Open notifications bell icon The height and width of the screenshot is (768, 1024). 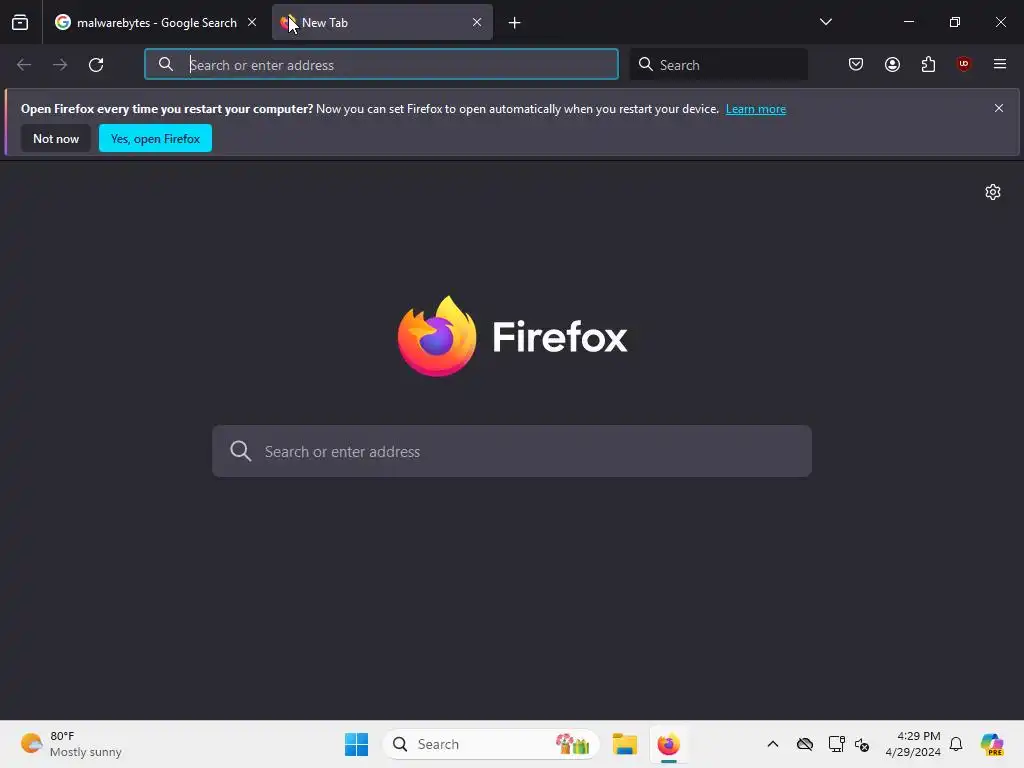click(956, 744)
